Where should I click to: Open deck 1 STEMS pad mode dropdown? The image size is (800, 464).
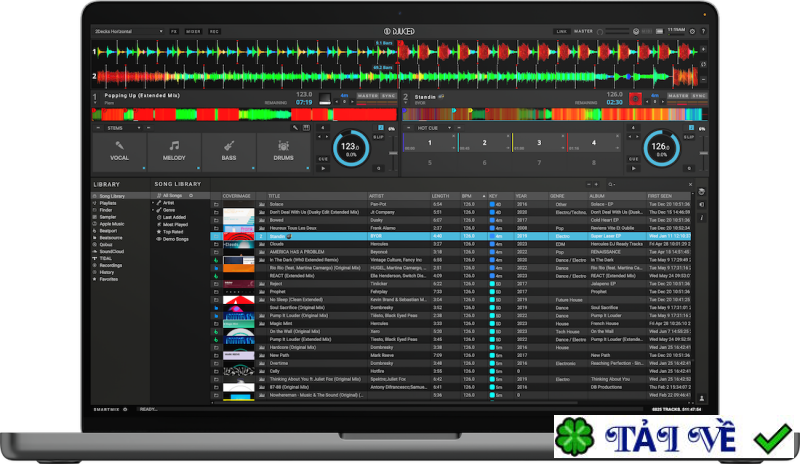coord(123,128)
